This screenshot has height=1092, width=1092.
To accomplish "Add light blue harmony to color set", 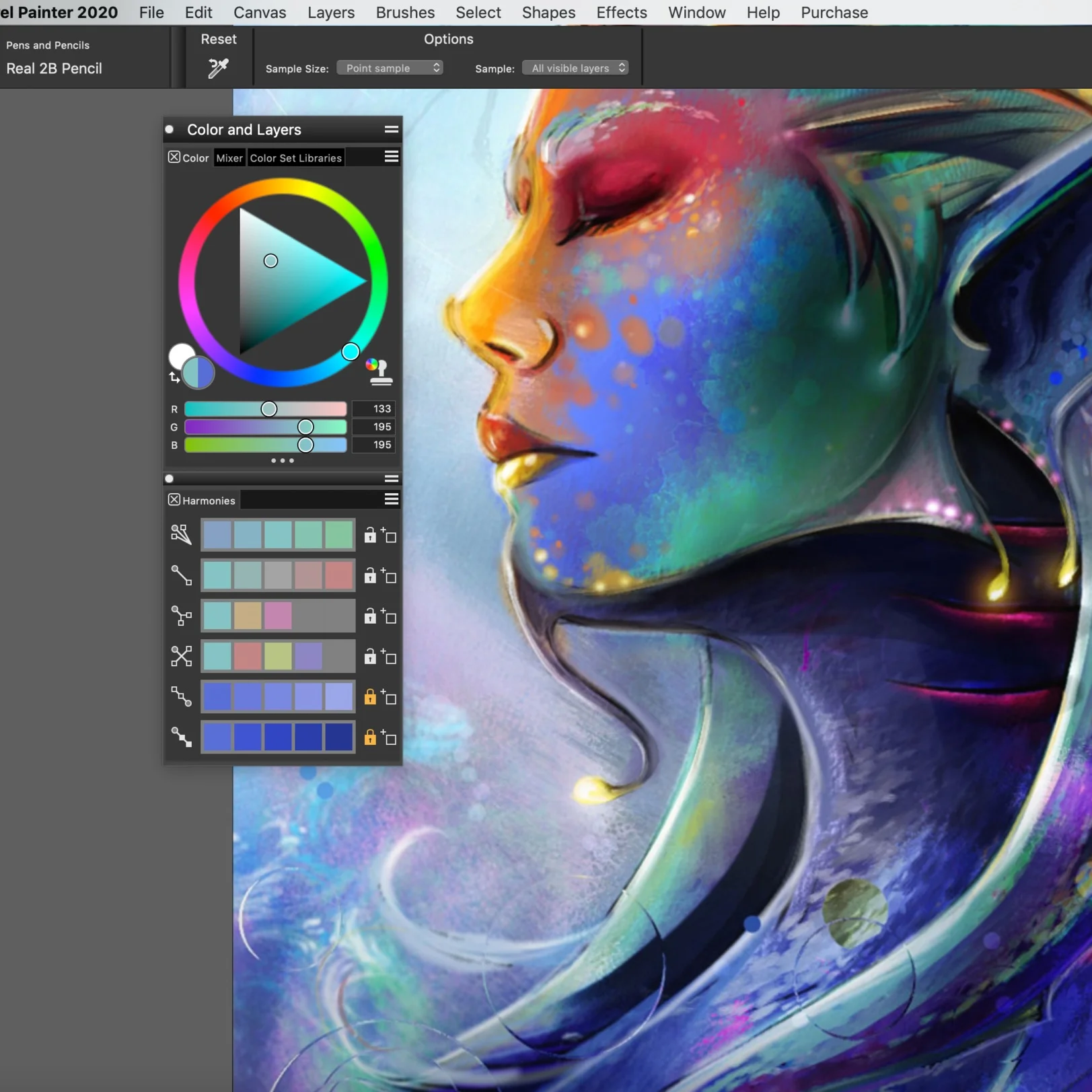I will tap(389, 697).
